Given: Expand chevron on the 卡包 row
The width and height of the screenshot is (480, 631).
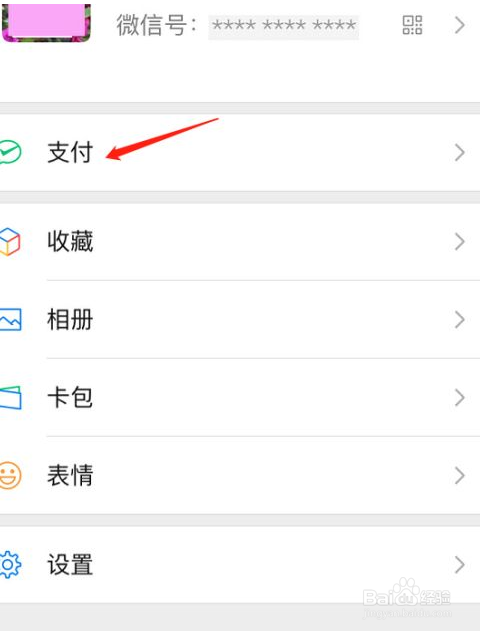Looking at the screenshot, I should 459,398.
